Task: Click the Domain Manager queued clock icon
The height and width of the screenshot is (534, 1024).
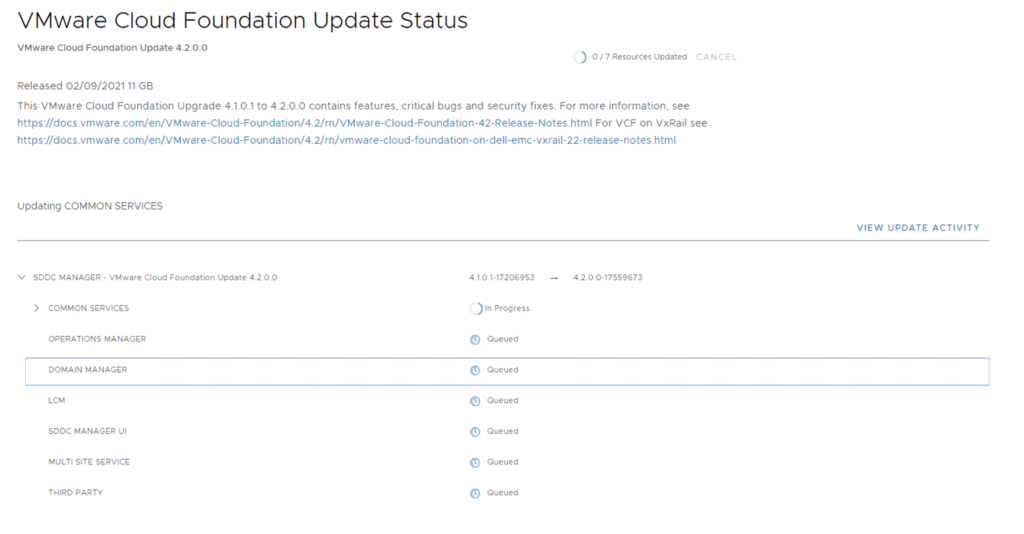Action: 475,370
